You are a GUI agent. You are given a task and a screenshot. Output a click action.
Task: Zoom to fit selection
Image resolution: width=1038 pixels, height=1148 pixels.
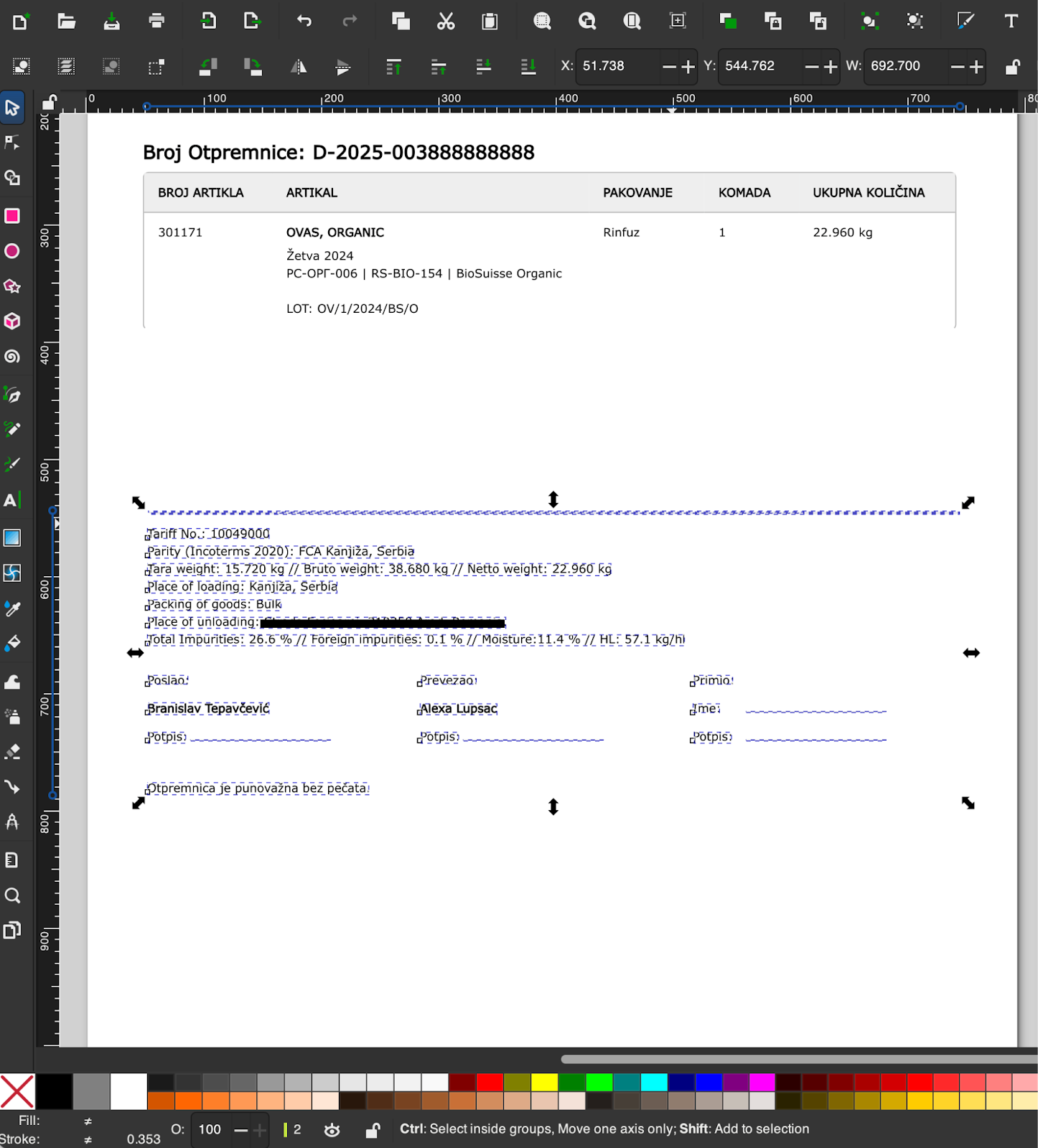[x=542, y=22]
